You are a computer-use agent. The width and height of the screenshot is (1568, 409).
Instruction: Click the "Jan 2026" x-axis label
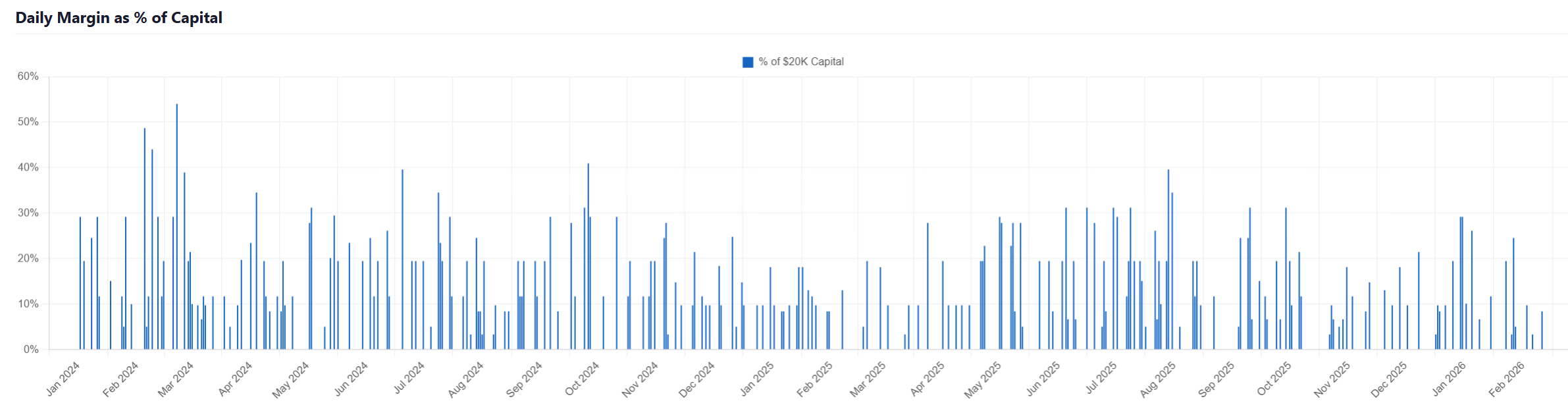pyautogui.click(x=1448, y=379)
